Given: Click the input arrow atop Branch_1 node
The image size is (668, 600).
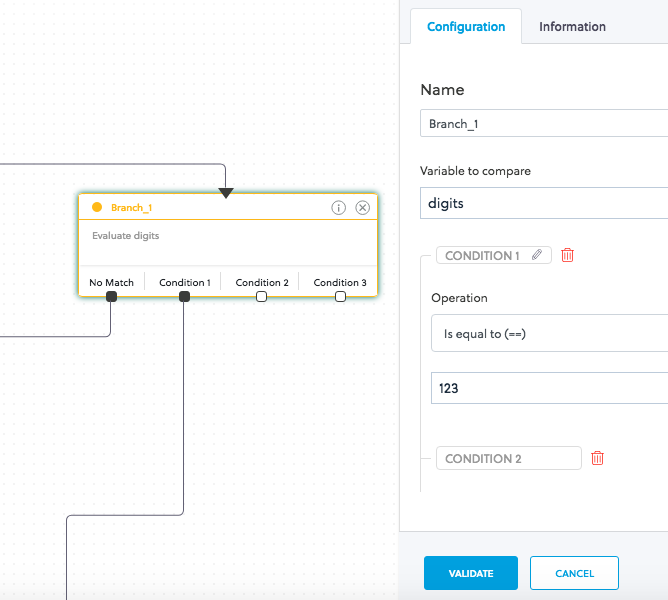Looking at the screenshot, I should [x=226, y=192].
